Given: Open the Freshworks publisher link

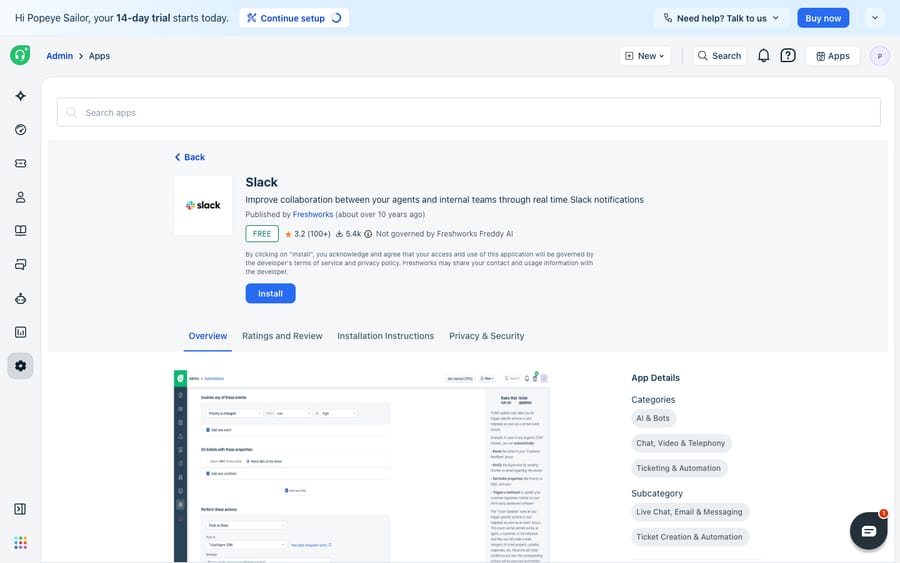Looking at the screenshot, I should pyautogui.click(x=313, y=215).
